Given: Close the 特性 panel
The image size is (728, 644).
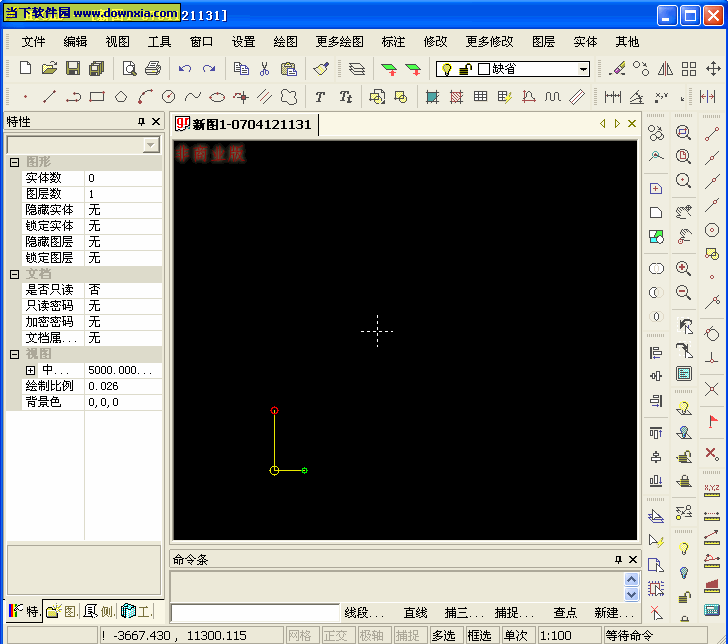Looking at the screenshot, I should coord(156,122).
